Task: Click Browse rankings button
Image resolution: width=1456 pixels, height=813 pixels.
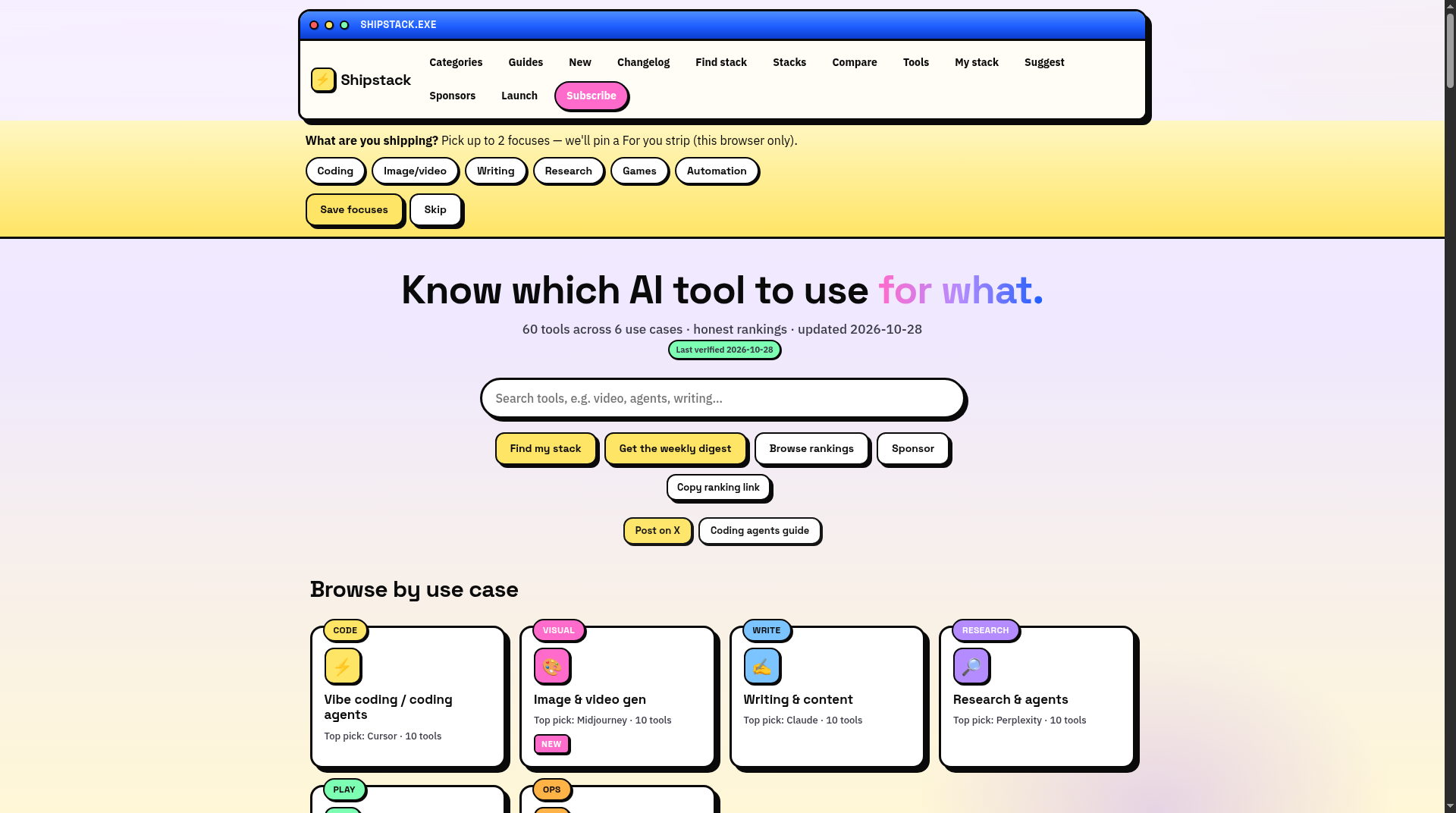Action: (x=811, y=448)
